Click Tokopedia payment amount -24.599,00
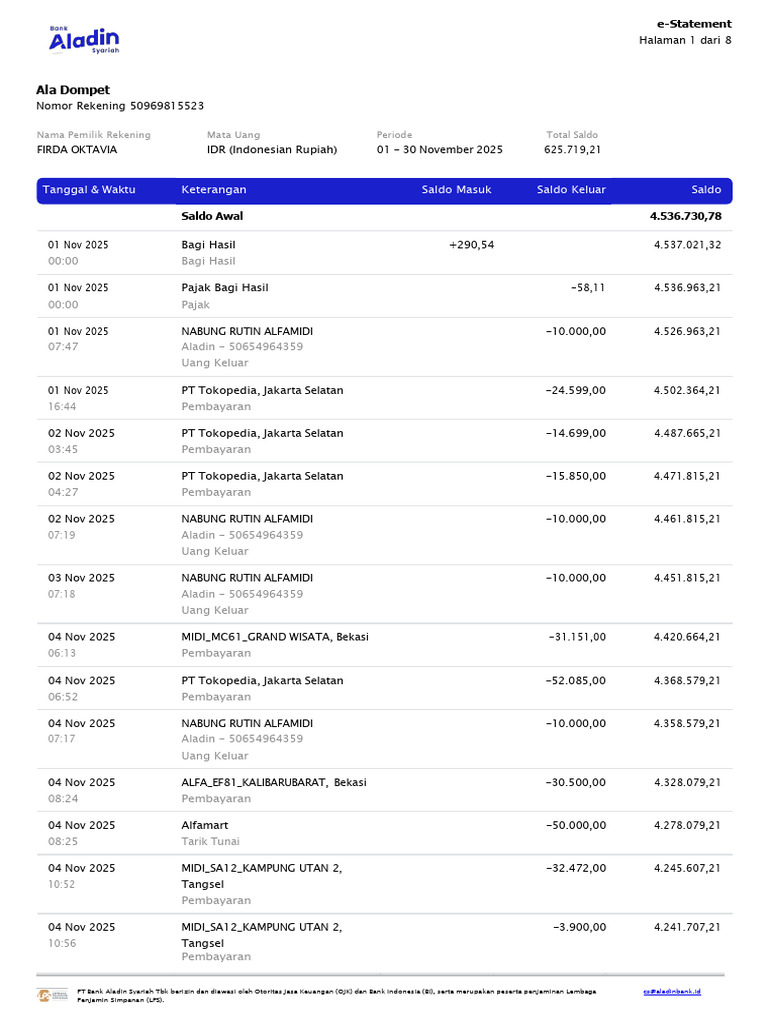The image size is (768, 1024). [575, 391]
